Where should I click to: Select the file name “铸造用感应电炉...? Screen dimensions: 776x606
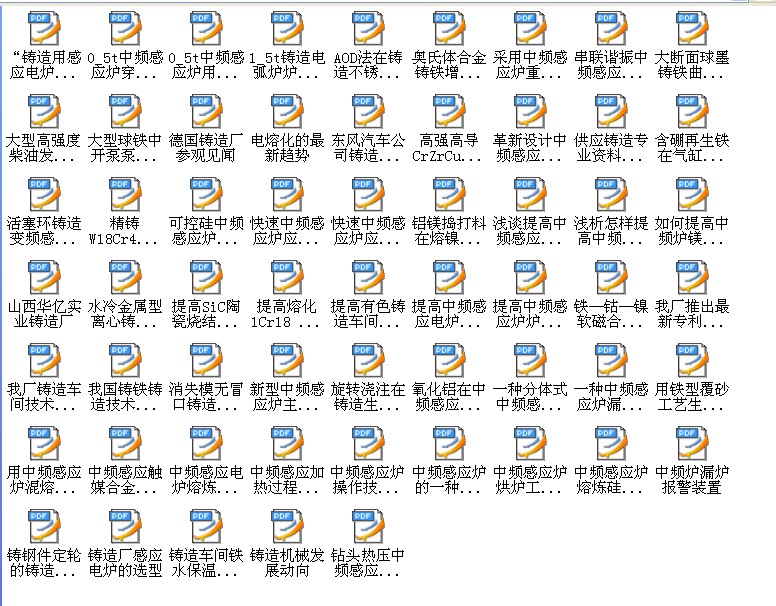coord(44,65)
